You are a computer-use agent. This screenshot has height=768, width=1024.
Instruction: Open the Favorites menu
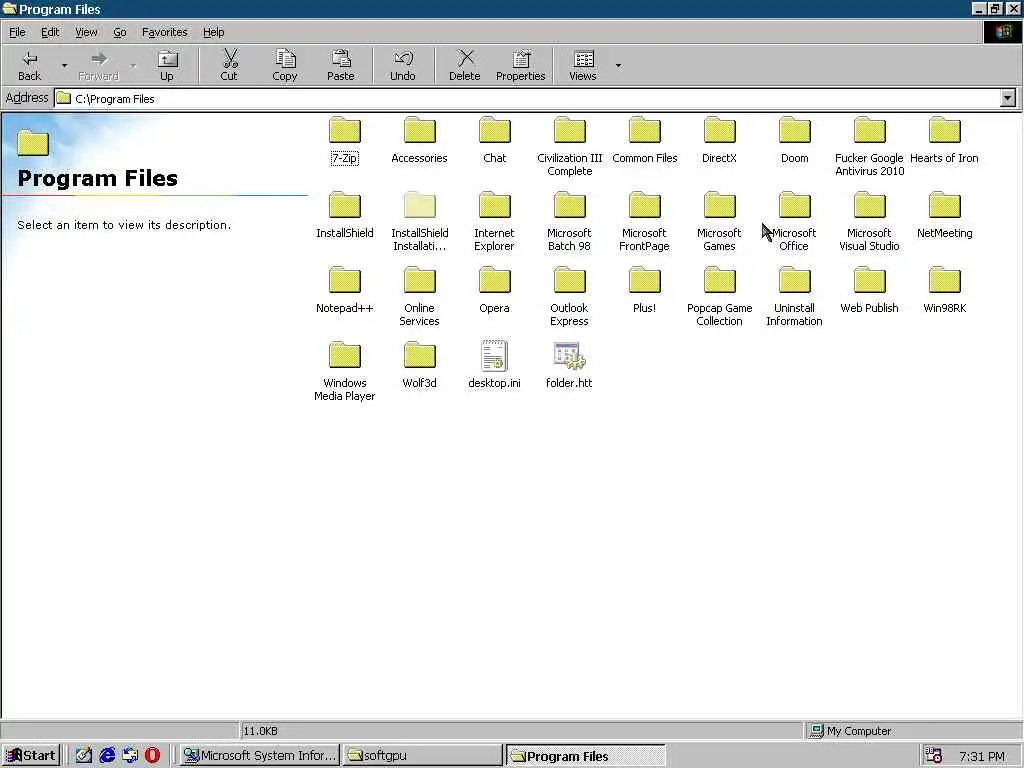pyautogui.click(x=165, y=32)
